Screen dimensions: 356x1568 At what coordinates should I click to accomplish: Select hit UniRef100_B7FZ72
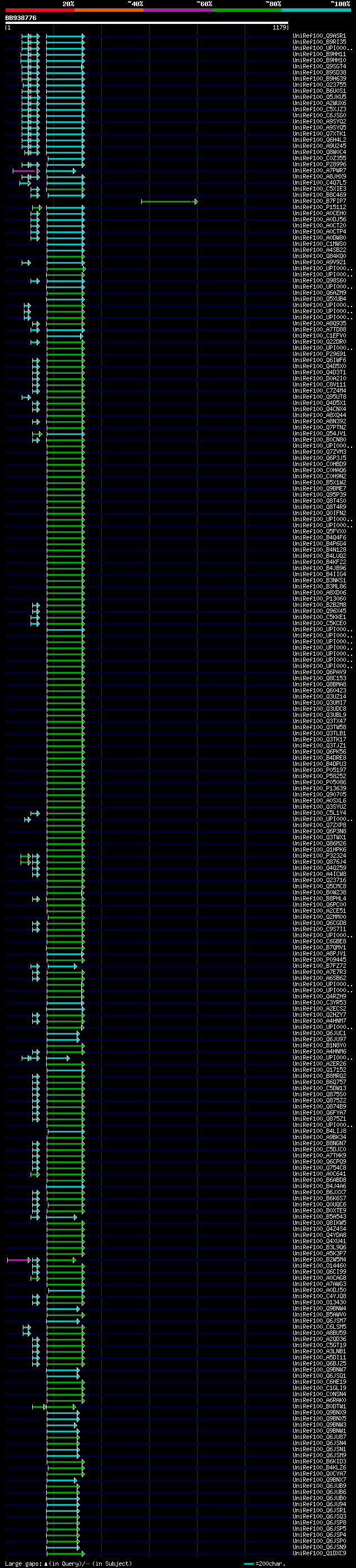click(319, 966)
